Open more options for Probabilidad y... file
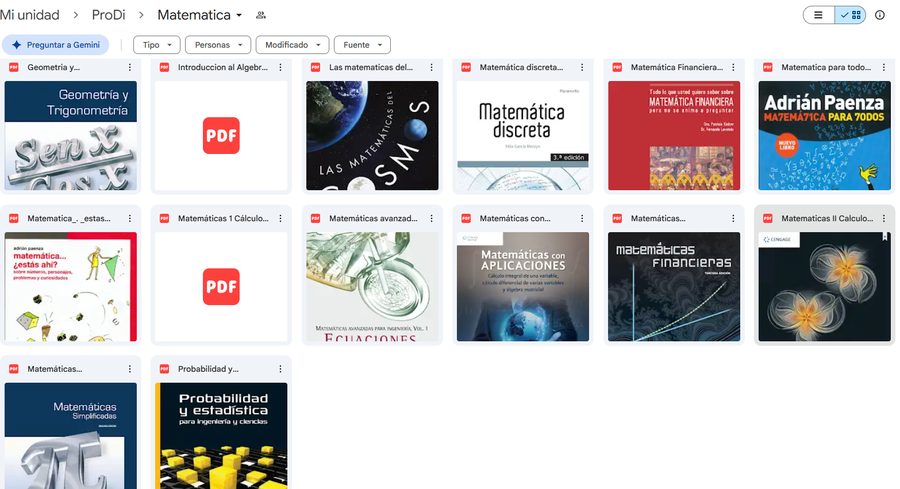900x489 pixels. click(280, 369)
